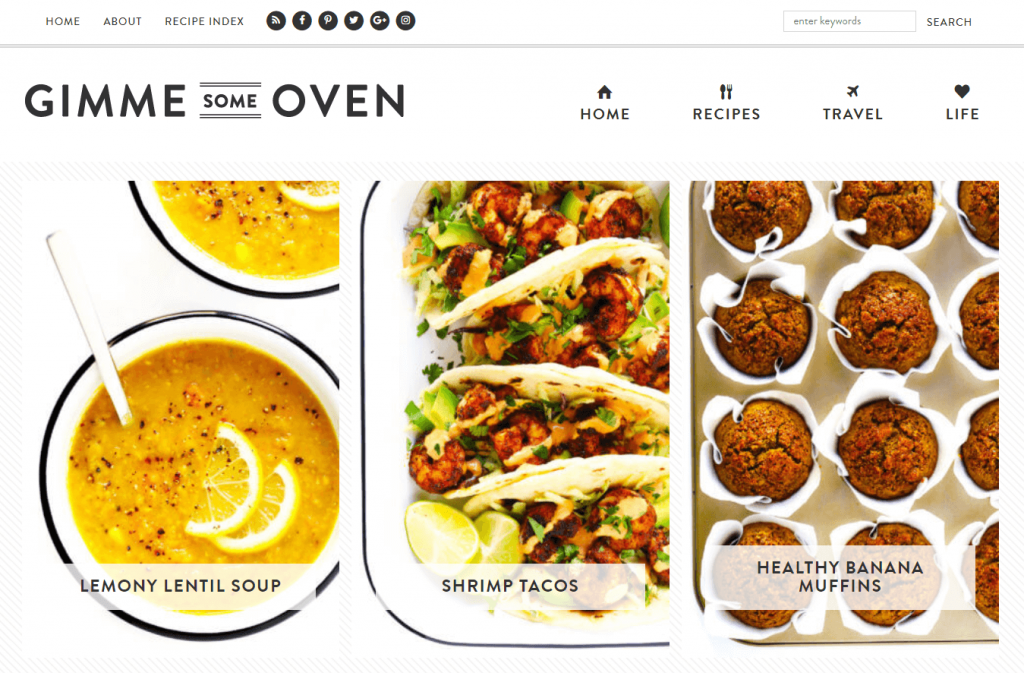Open the Lemony Lentil Soup recipe image
This screenshot has width=1024, height=673.
[181, 405]
